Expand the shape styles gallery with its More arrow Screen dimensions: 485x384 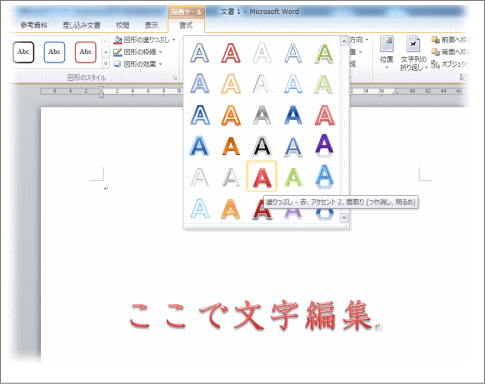(106, 63)
